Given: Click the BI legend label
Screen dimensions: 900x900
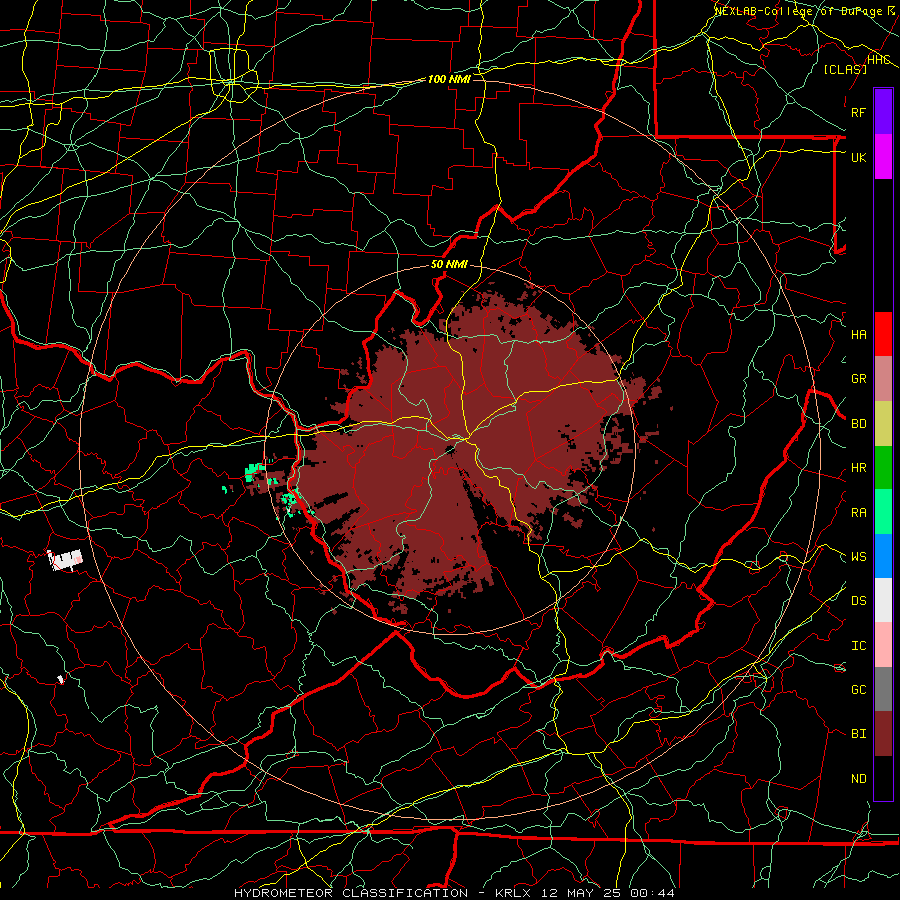Looking at the screenshot, I should (x=858, y=734).
